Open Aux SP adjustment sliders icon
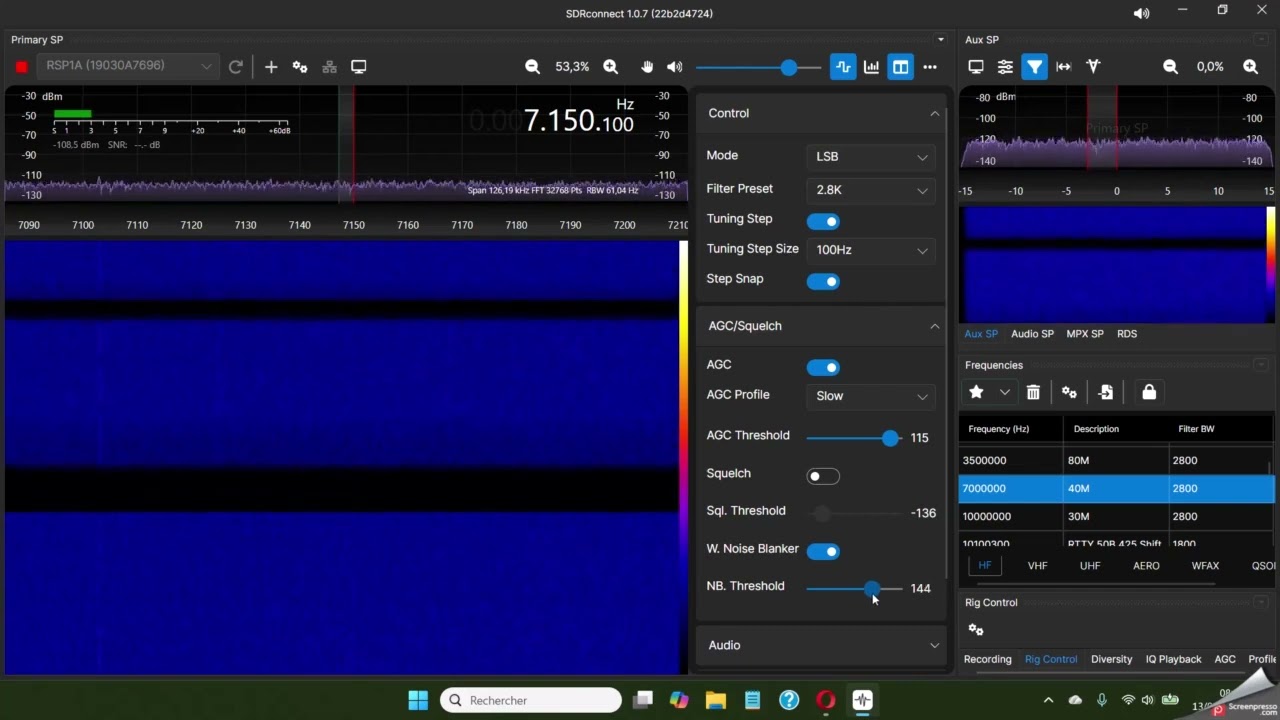This screenshot has height=720, width=1280. (1005, 67)
